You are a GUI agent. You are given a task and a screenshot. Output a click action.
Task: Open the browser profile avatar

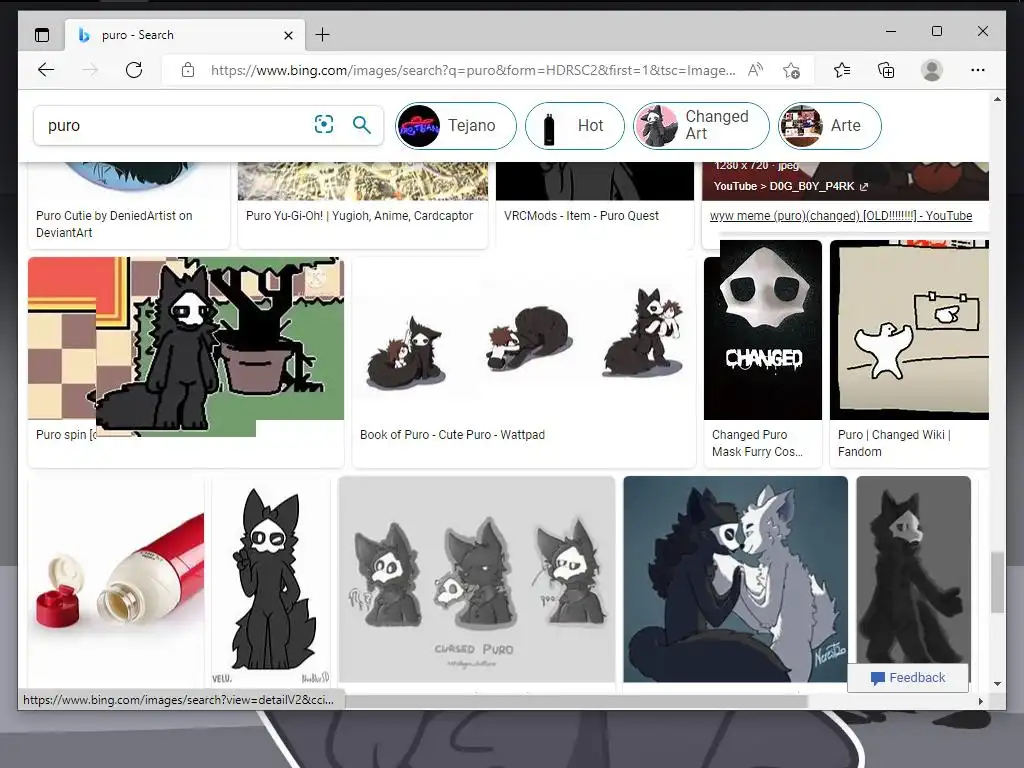point(932,70)
